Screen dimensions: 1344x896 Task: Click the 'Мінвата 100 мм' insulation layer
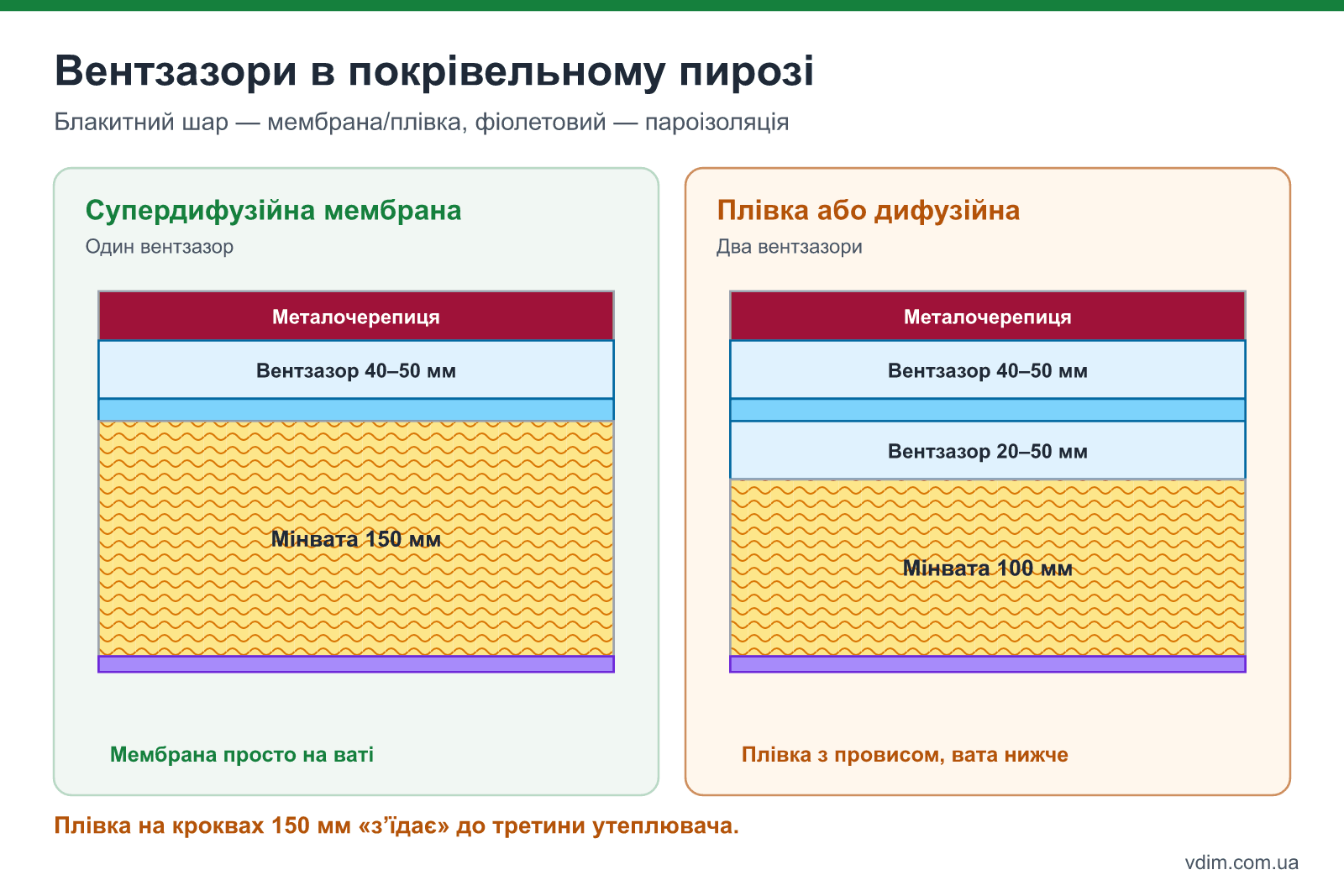988,568
